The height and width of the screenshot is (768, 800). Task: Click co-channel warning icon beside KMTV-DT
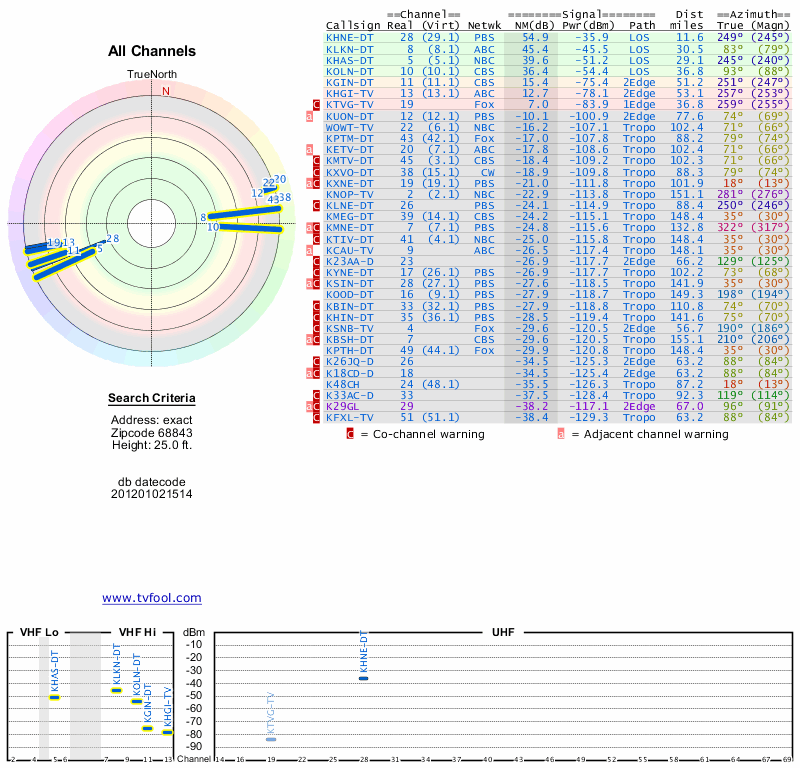click(317, 161)
